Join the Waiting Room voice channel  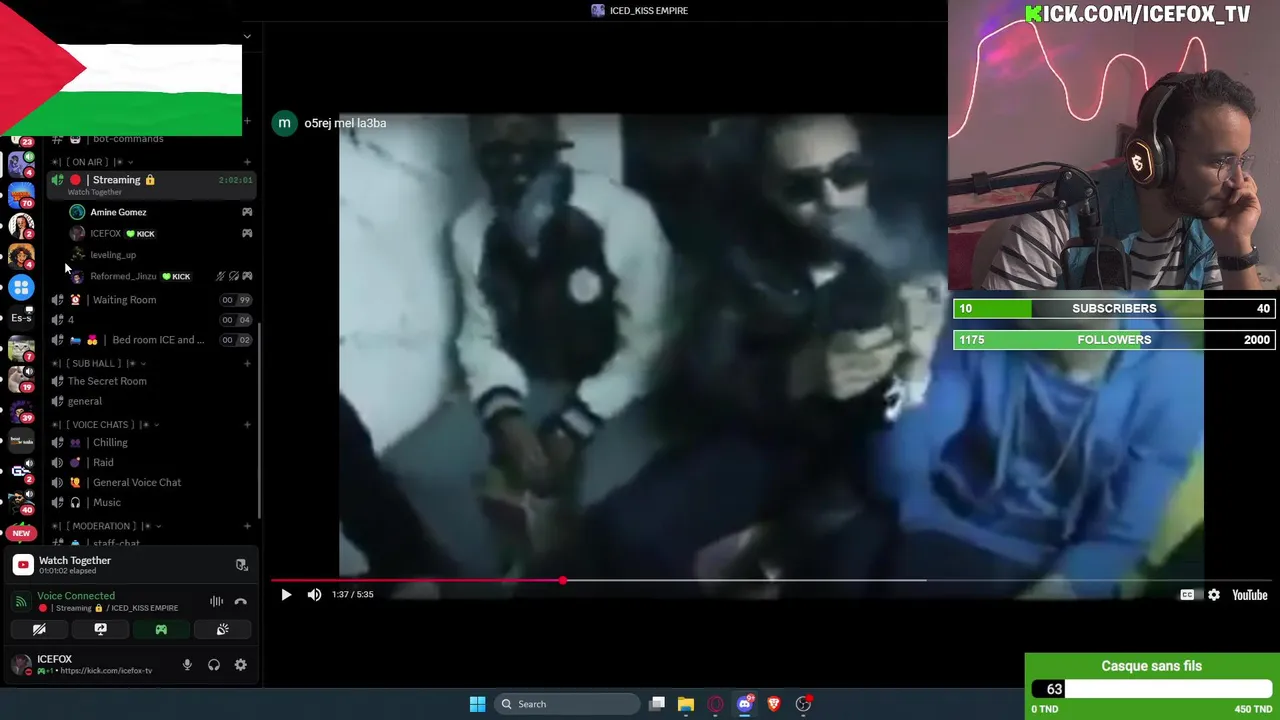(150, 300)
